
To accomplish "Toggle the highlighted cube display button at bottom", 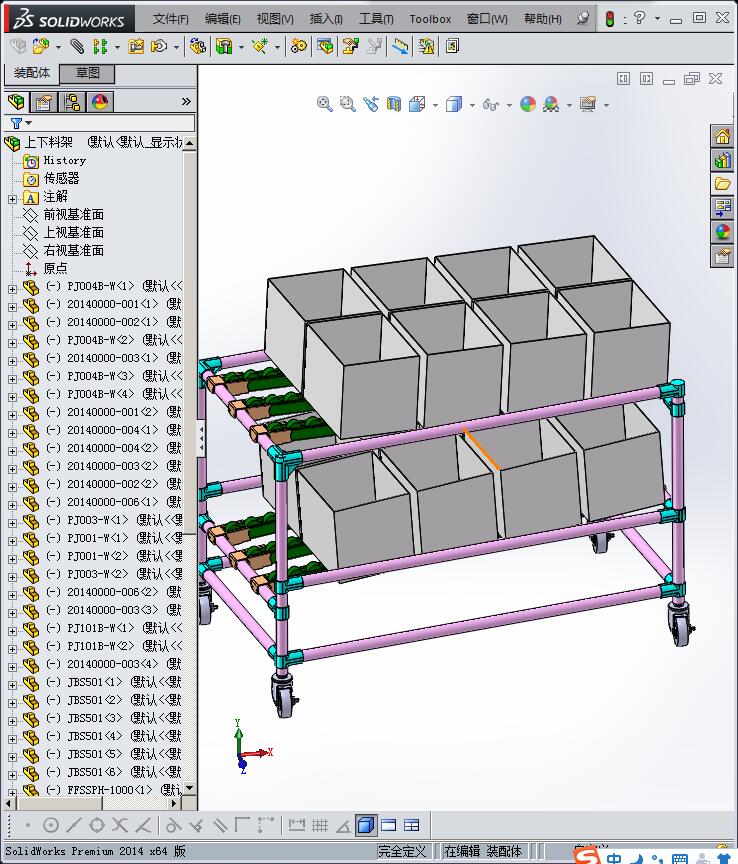I will (366, 825).
